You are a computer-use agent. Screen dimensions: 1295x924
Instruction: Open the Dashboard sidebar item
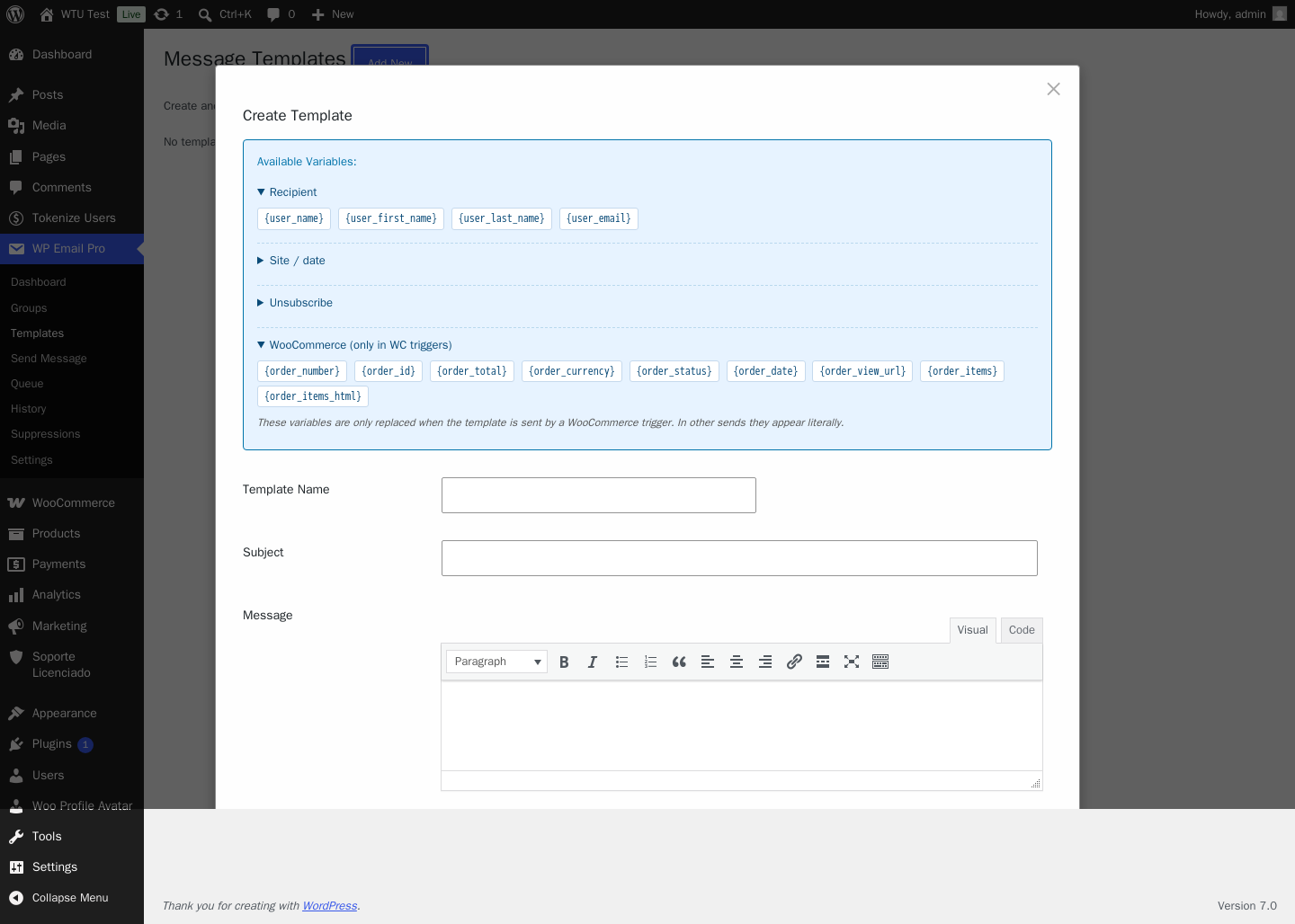72,54
